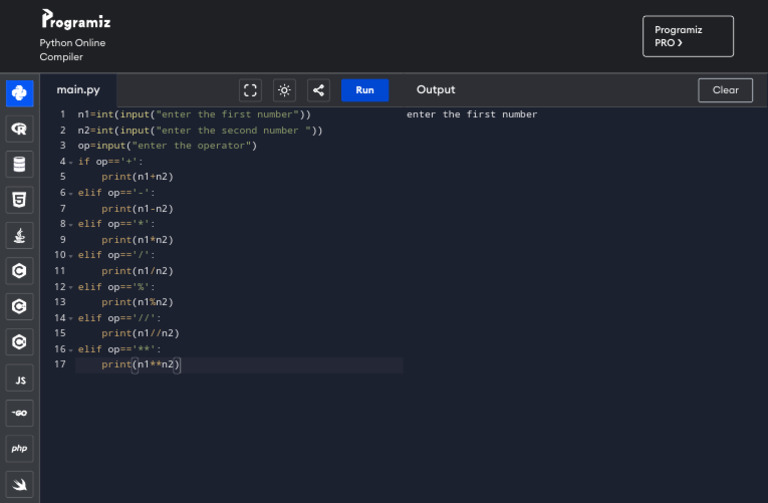Toggle light/dark theme with sun icon

pyautogui.click(x=285, y=90)
